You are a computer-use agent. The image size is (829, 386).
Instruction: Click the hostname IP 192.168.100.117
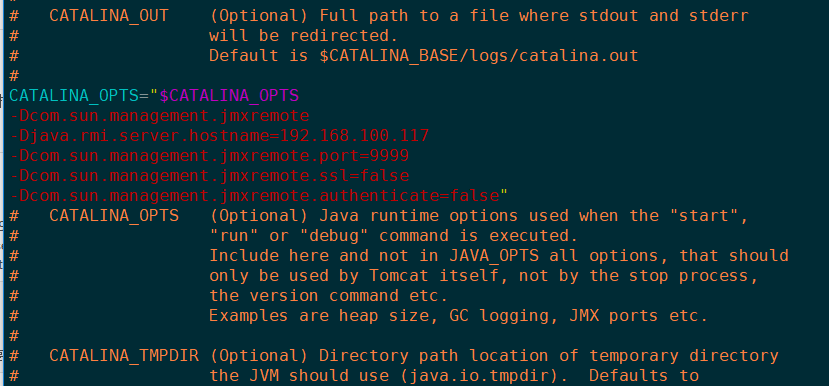pos(354,136)
